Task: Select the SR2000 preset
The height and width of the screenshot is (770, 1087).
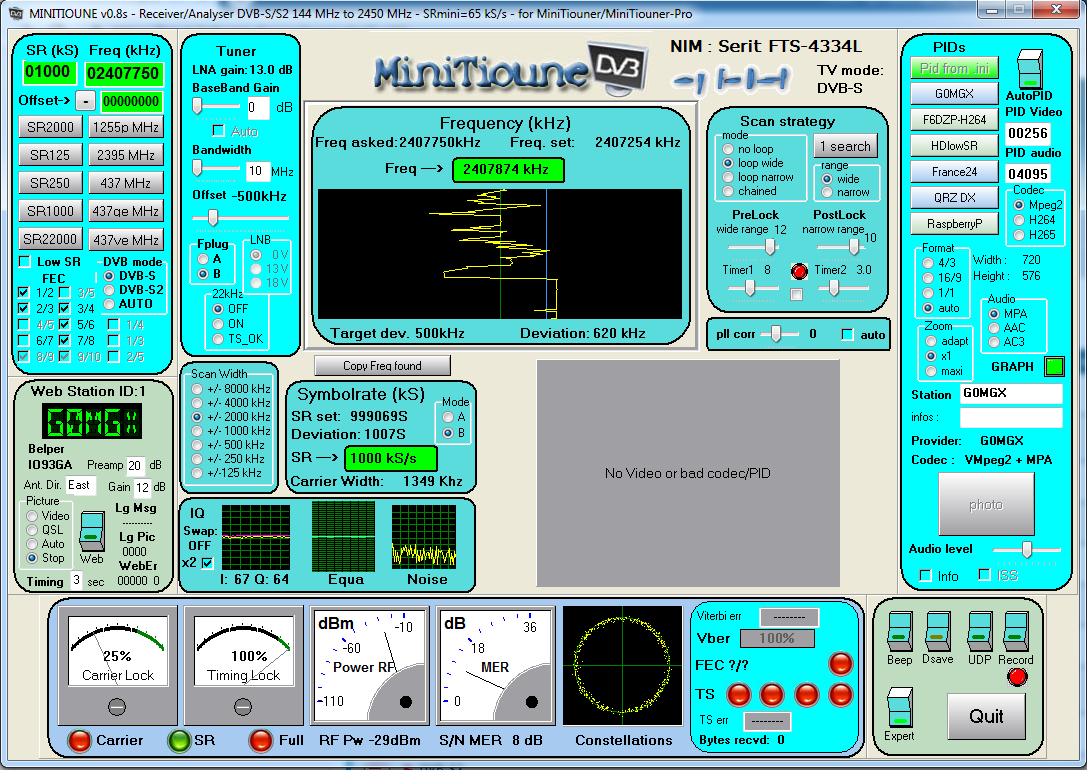Action: click(50, 127)
